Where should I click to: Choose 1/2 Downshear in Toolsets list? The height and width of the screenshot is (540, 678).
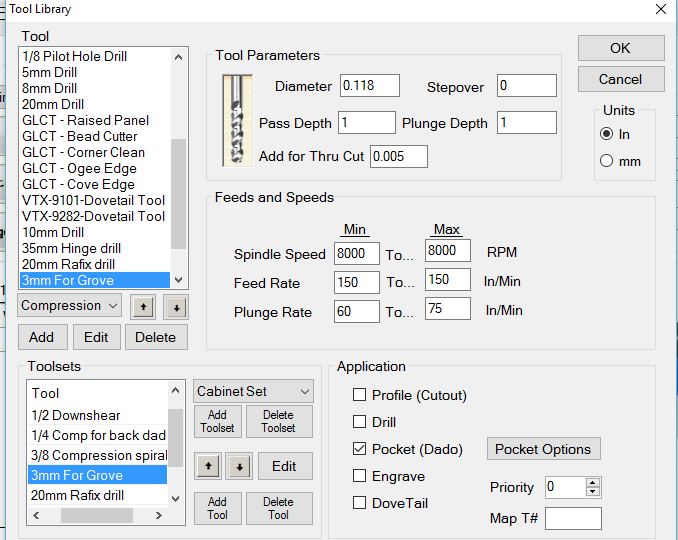[x=76, y=414]
